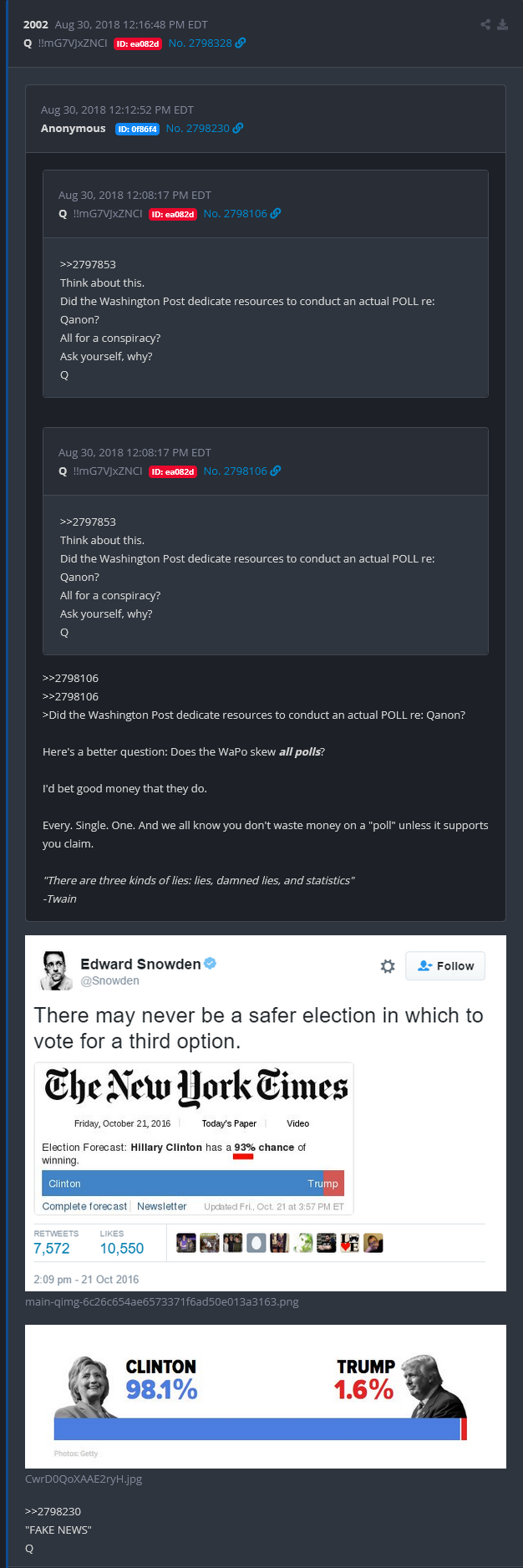This screenshot has height=1568, width=523.
Task: Click chain-link icon beside No. 2798328
Action: pyautogui.click(x=241, y=43)
